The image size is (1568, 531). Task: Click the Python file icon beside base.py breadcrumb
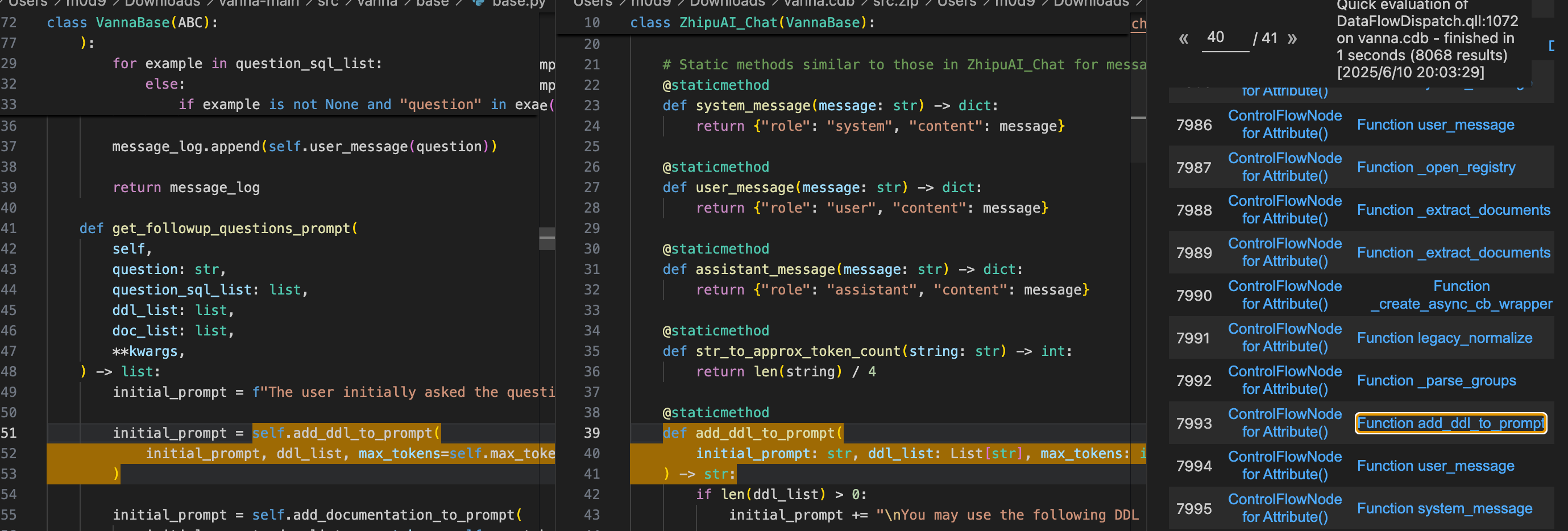tap(479, 2)
